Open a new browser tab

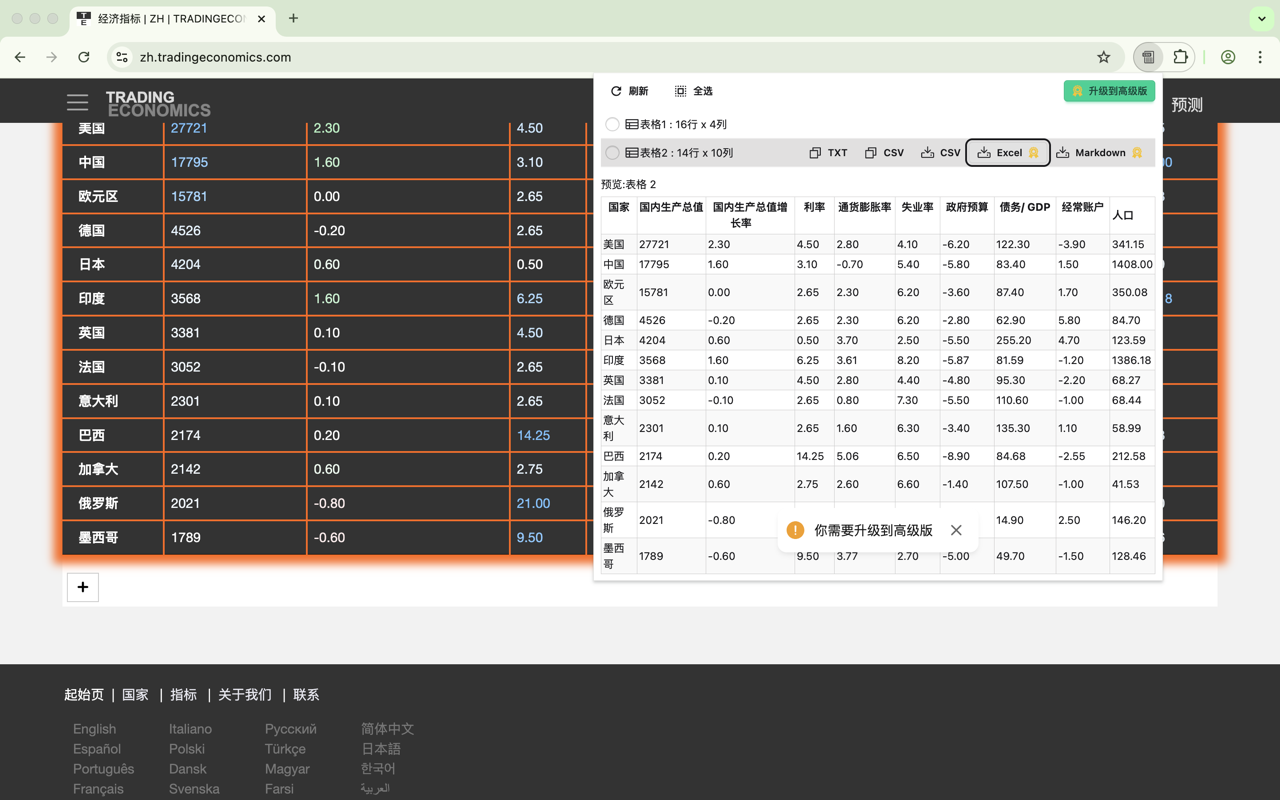[x=293, y=18]
